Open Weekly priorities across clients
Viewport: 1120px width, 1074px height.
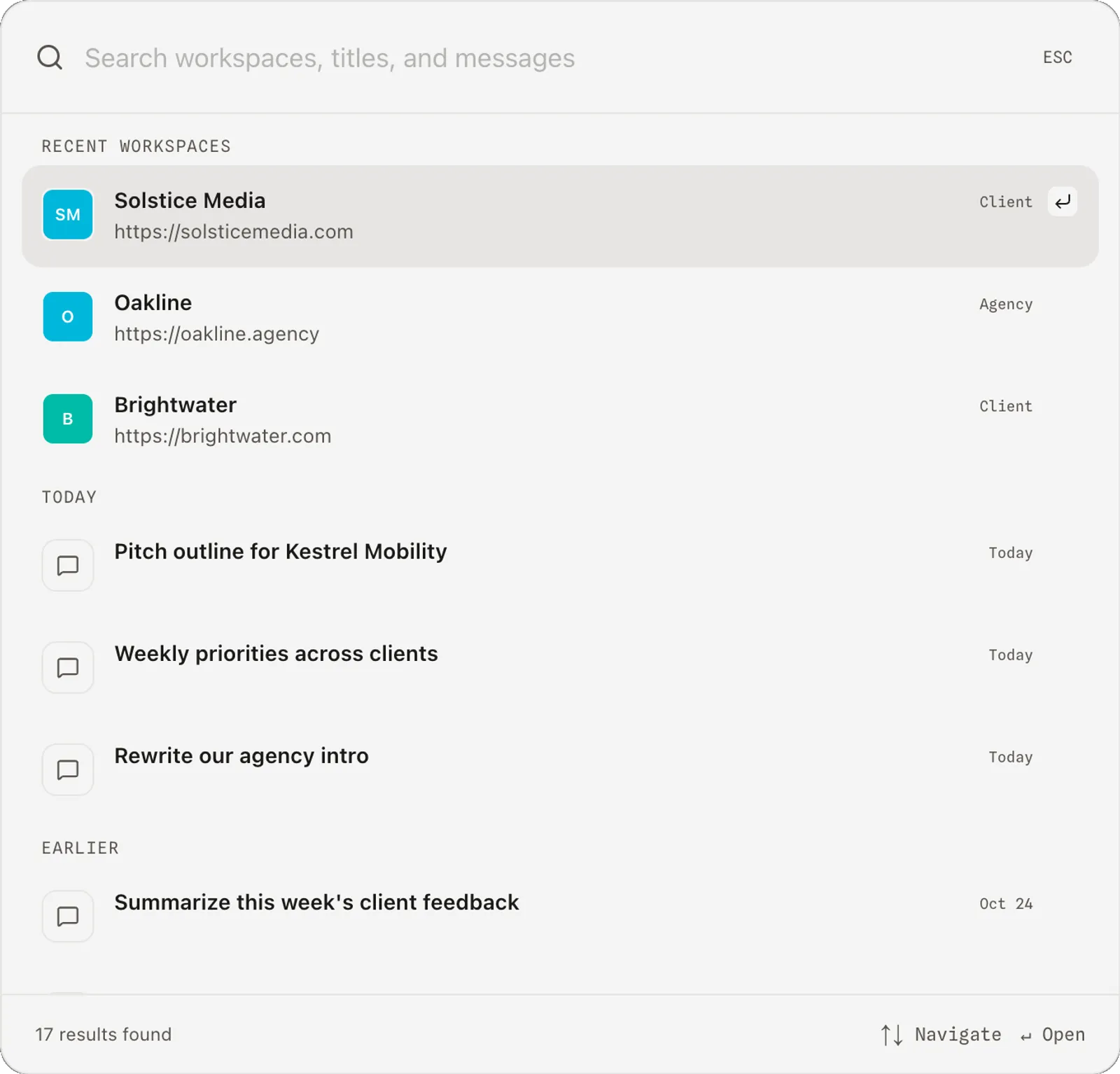click(560, 668)
